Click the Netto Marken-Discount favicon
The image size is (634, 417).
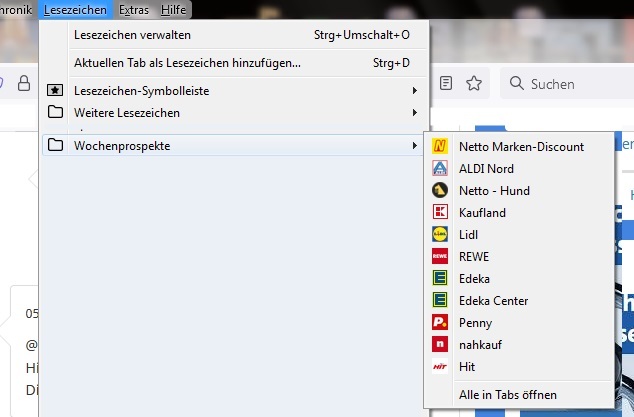(440, 146)
